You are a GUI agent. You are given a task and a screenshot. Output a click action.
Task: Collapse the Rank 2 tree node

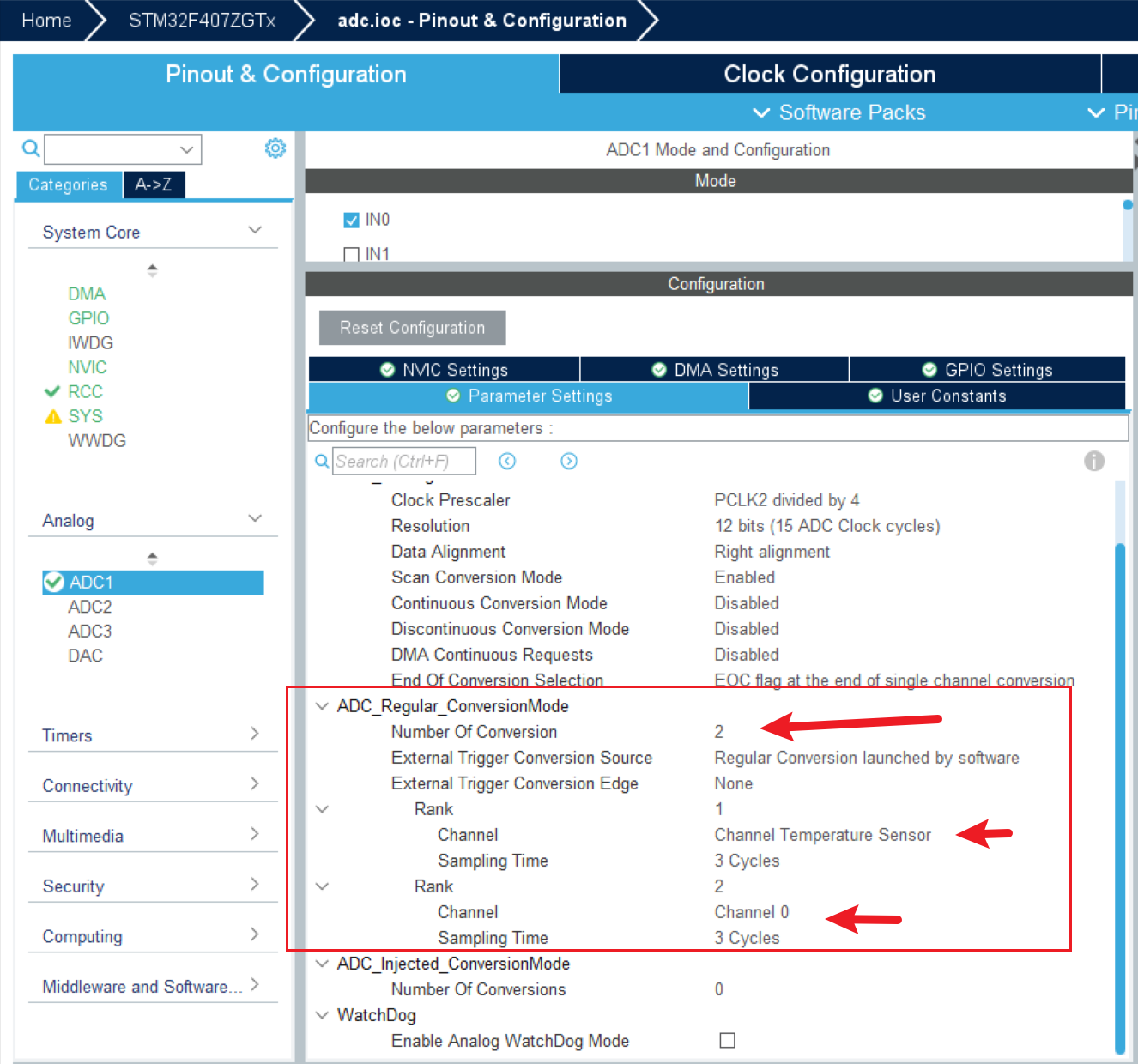coord(322,886)
